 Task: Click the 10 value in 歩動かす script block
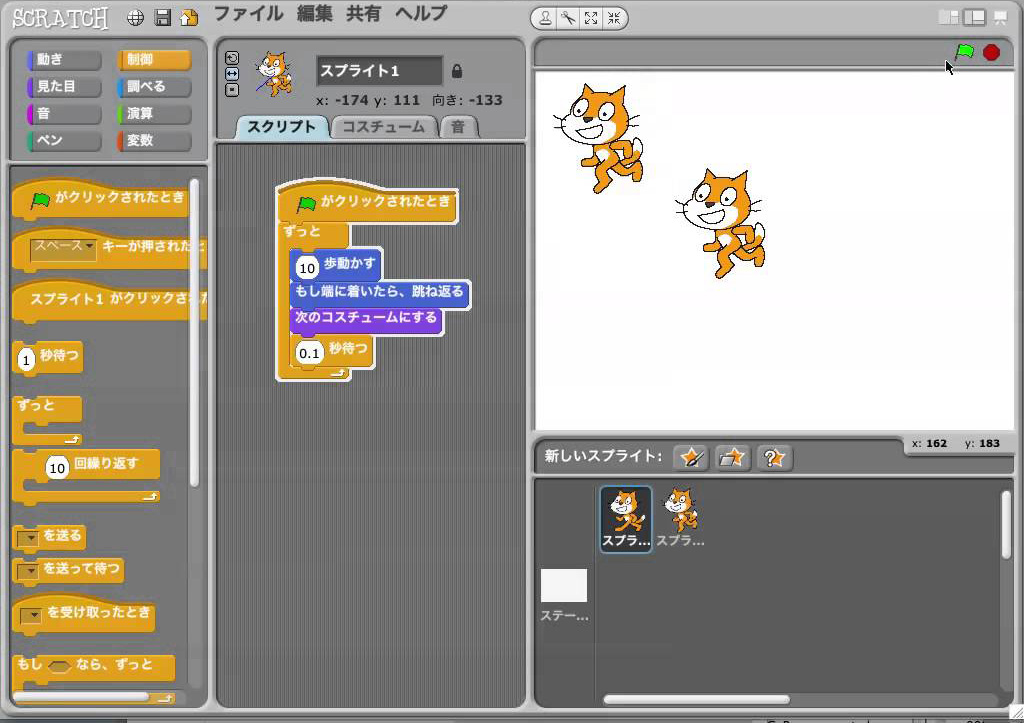tap(307, 268)
